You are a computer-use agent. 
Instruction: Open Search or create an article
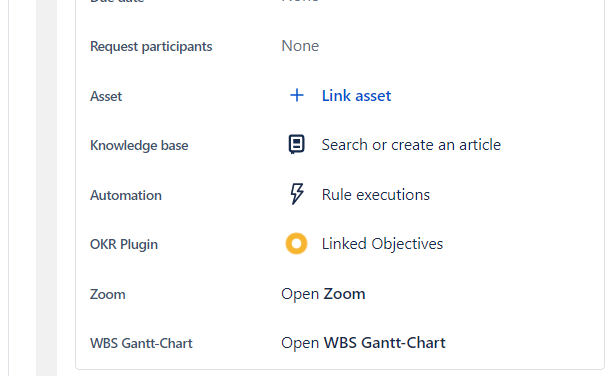(411, 145)
